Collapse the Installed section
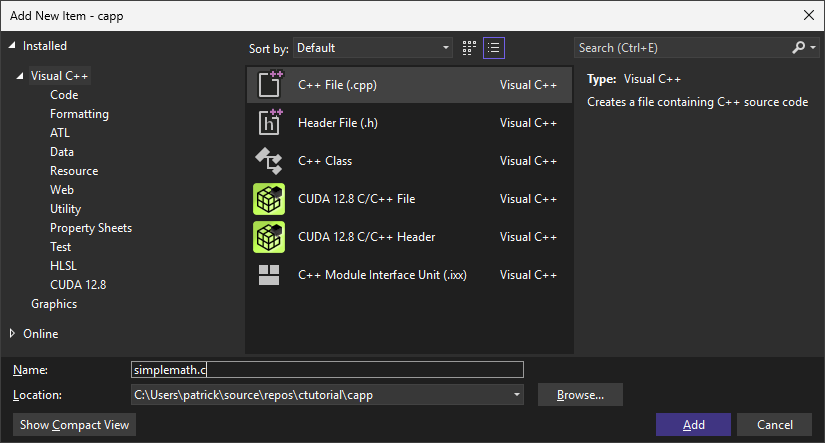 pyautogui.click(x=12, y=46)
